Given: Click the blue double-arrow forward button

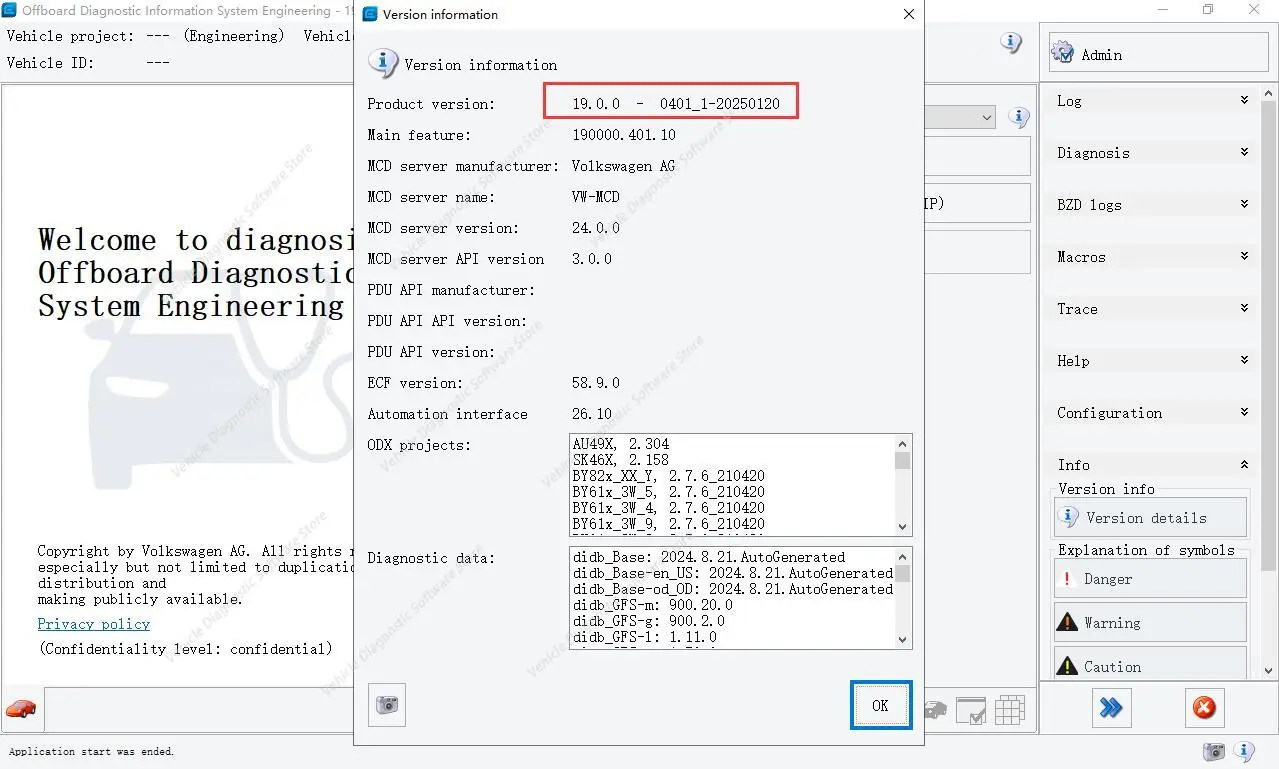Looking at the screenshot, I should pyautogui.click(x=1110, y=708).
